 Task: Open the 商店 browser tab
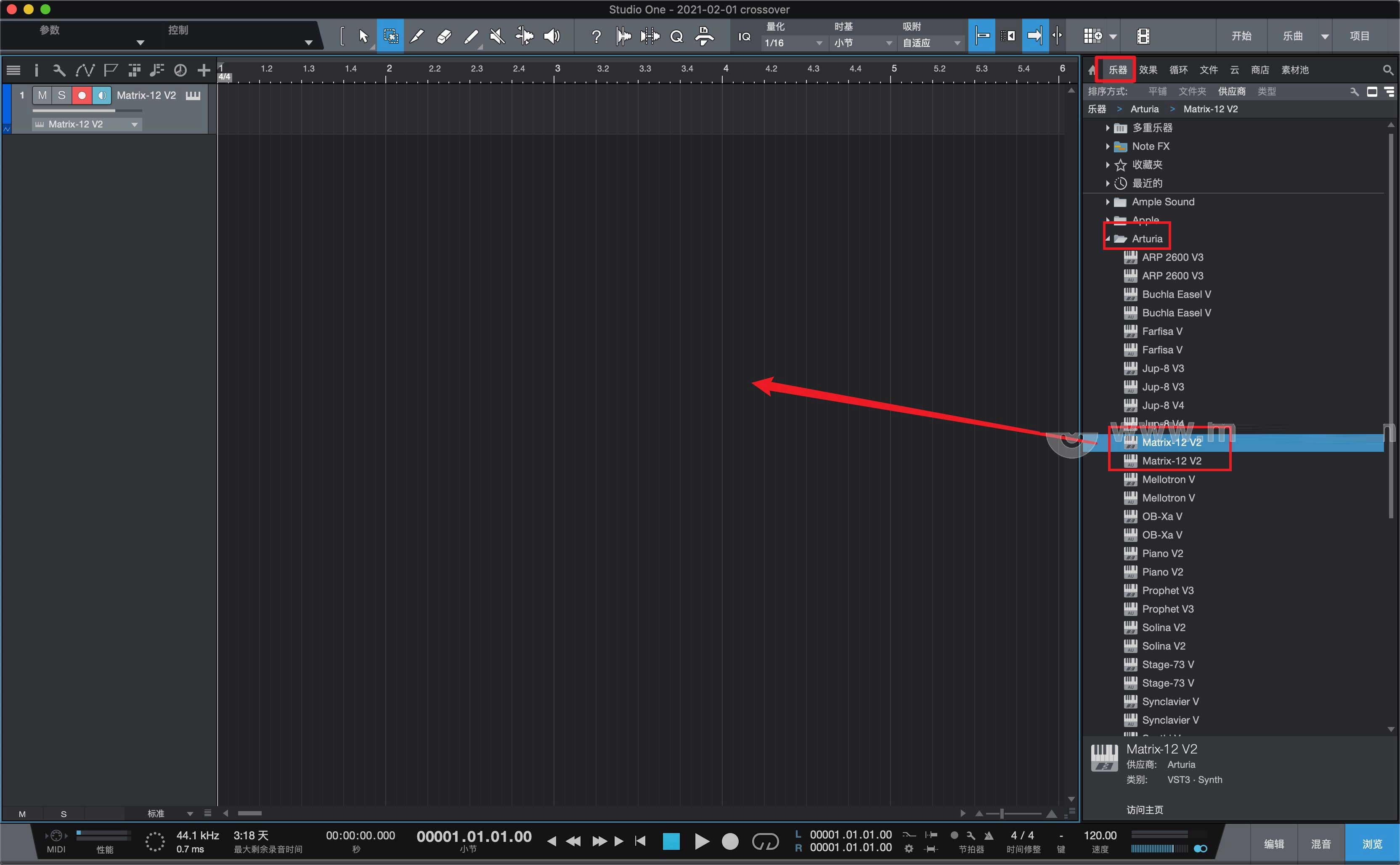1260,70
